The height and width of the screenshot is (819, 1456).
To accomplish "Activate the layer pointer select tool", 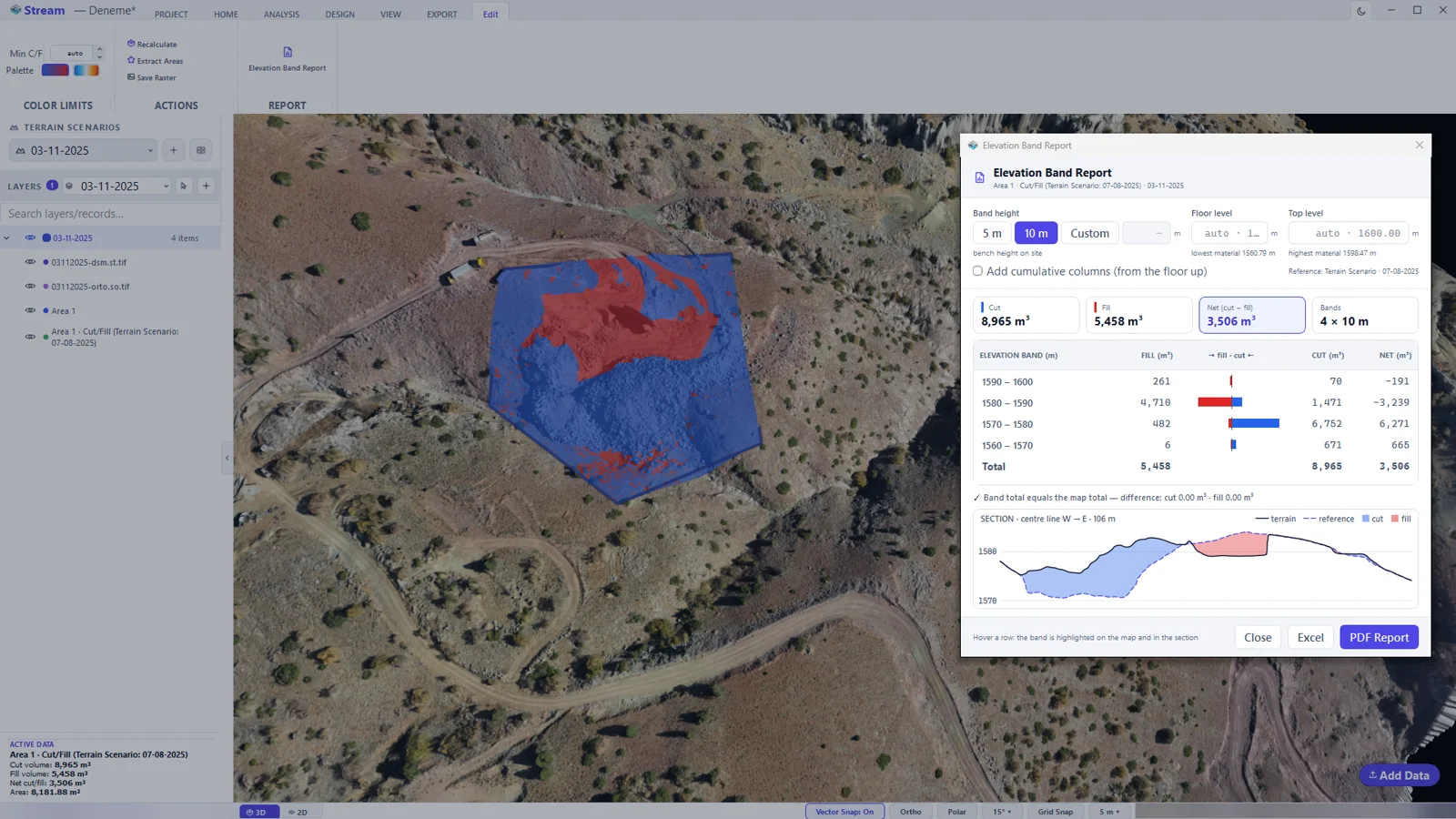I will click(184, 186).
